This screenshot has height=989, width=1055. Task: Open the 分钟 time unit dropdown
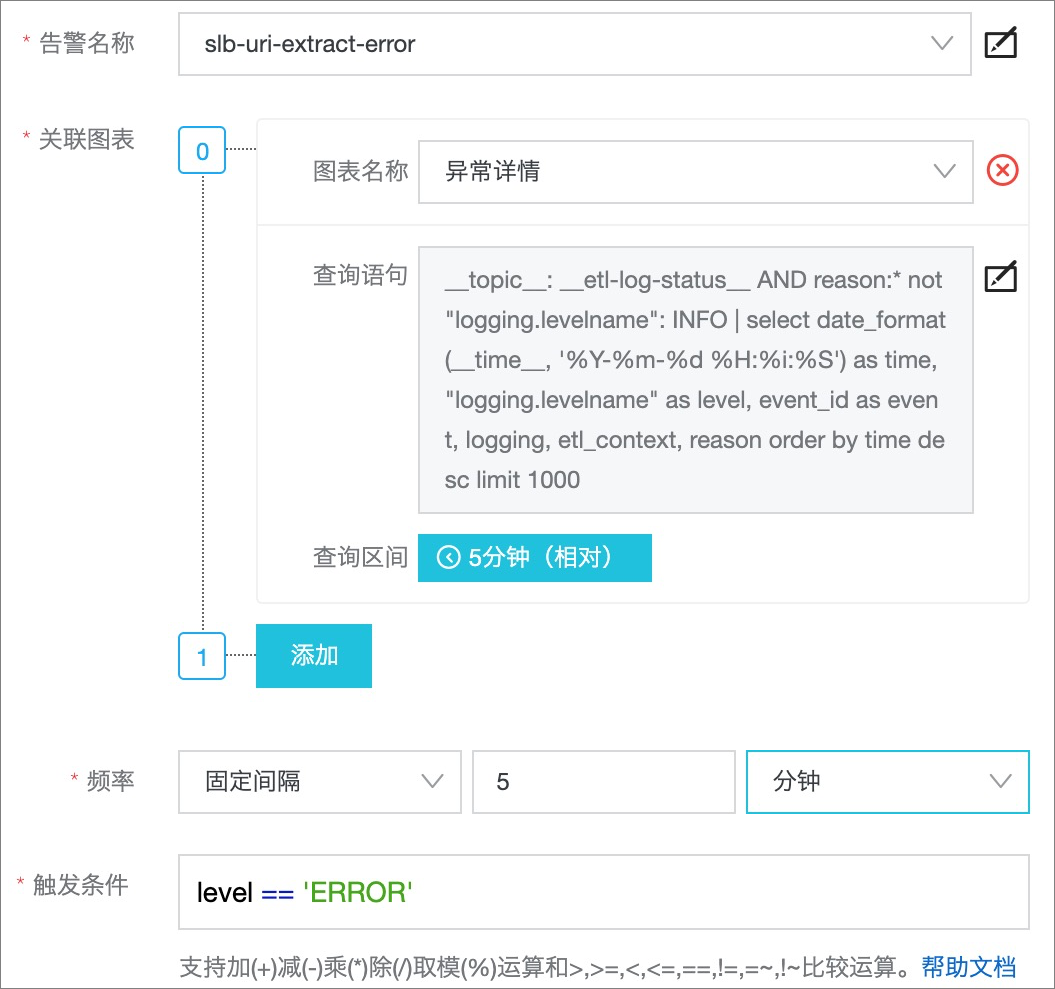point(887,782)
